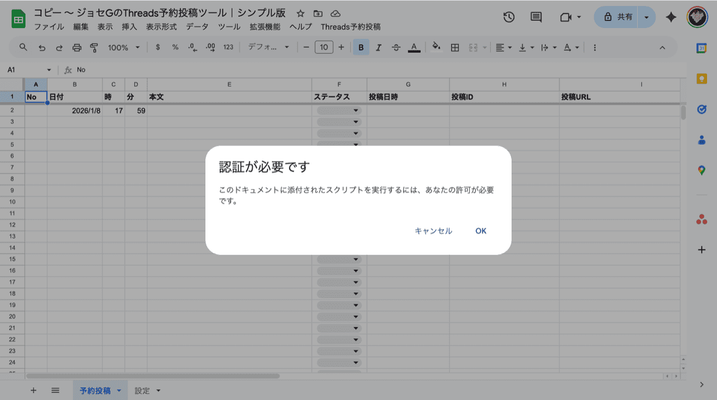
Task: Dismiss the dialog with キャンセル
Action: [x=433, y=231]
